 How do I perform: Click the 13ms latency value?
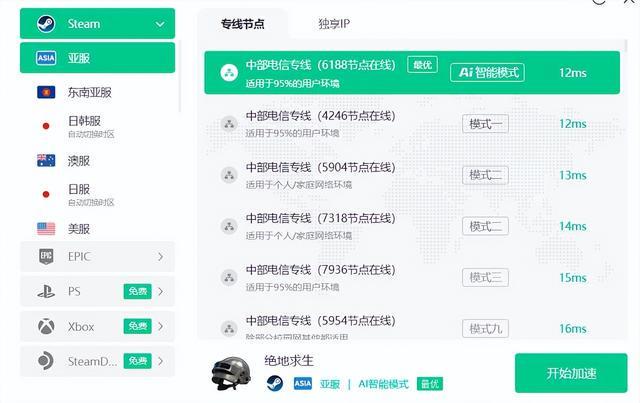573,175
